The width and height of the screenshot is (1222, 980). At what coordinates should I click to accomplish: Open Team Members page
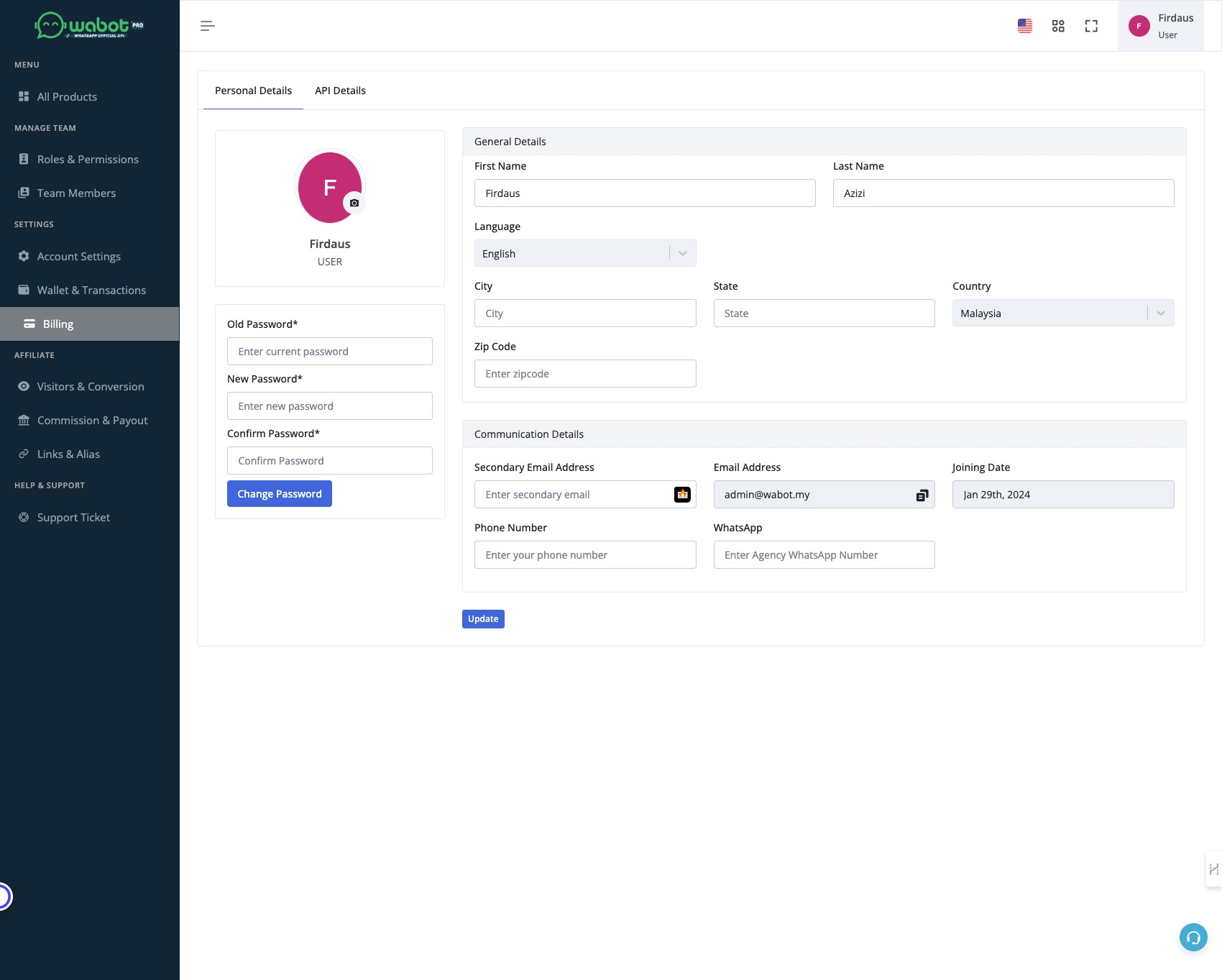(x=89, y=193)
